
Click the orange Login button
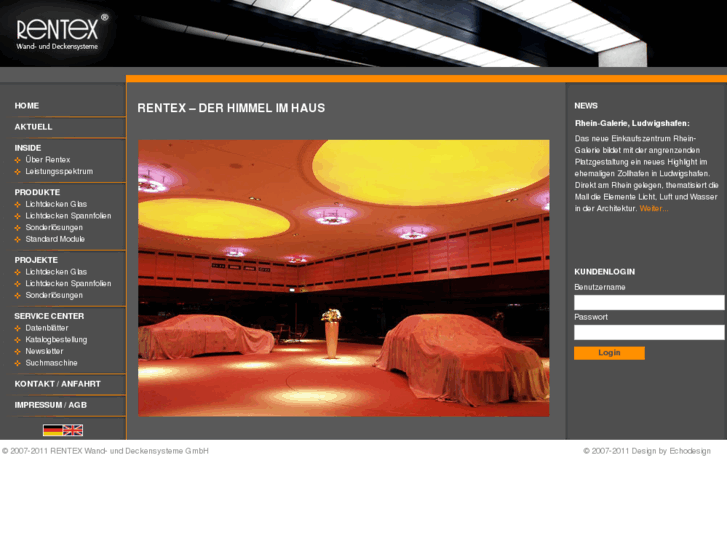coord(609,353)
